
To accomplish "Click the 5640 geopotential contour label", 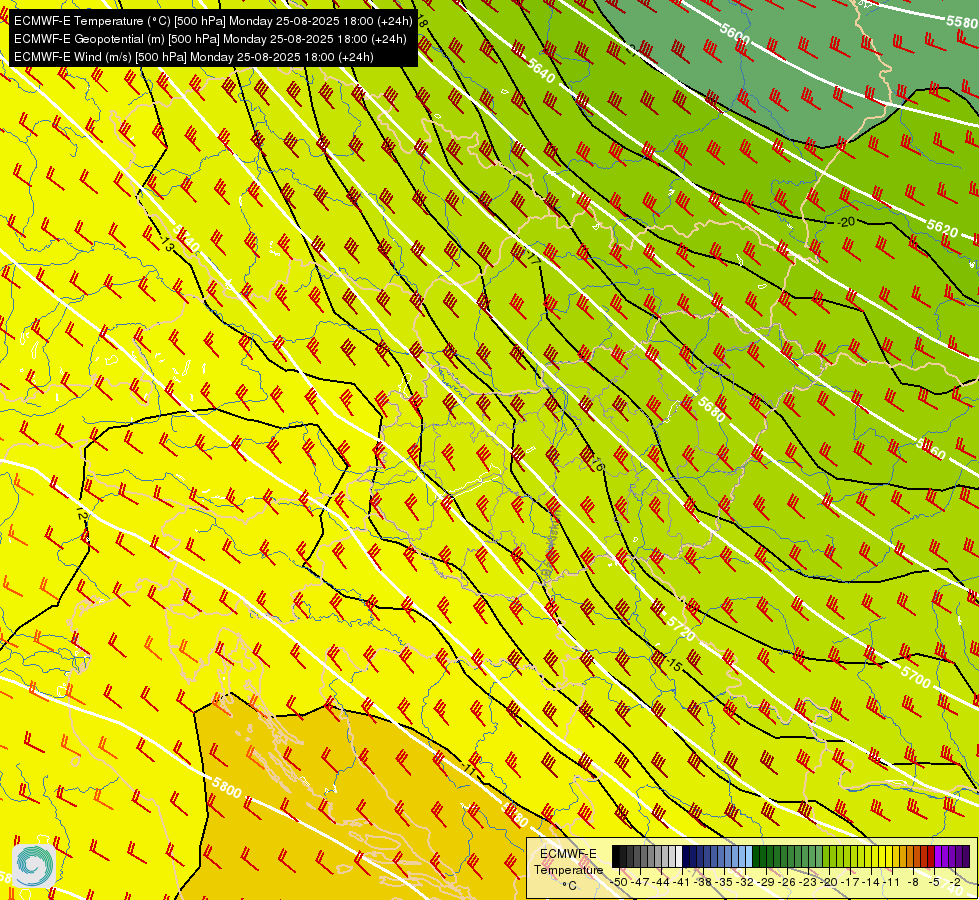I will (540, 71).
